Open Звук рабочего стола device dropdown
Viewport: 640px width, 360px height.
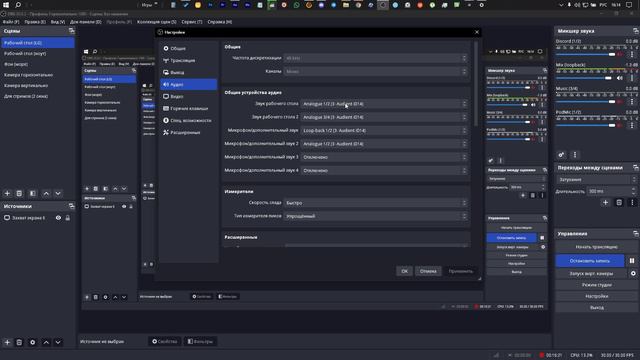click(384, 104)
